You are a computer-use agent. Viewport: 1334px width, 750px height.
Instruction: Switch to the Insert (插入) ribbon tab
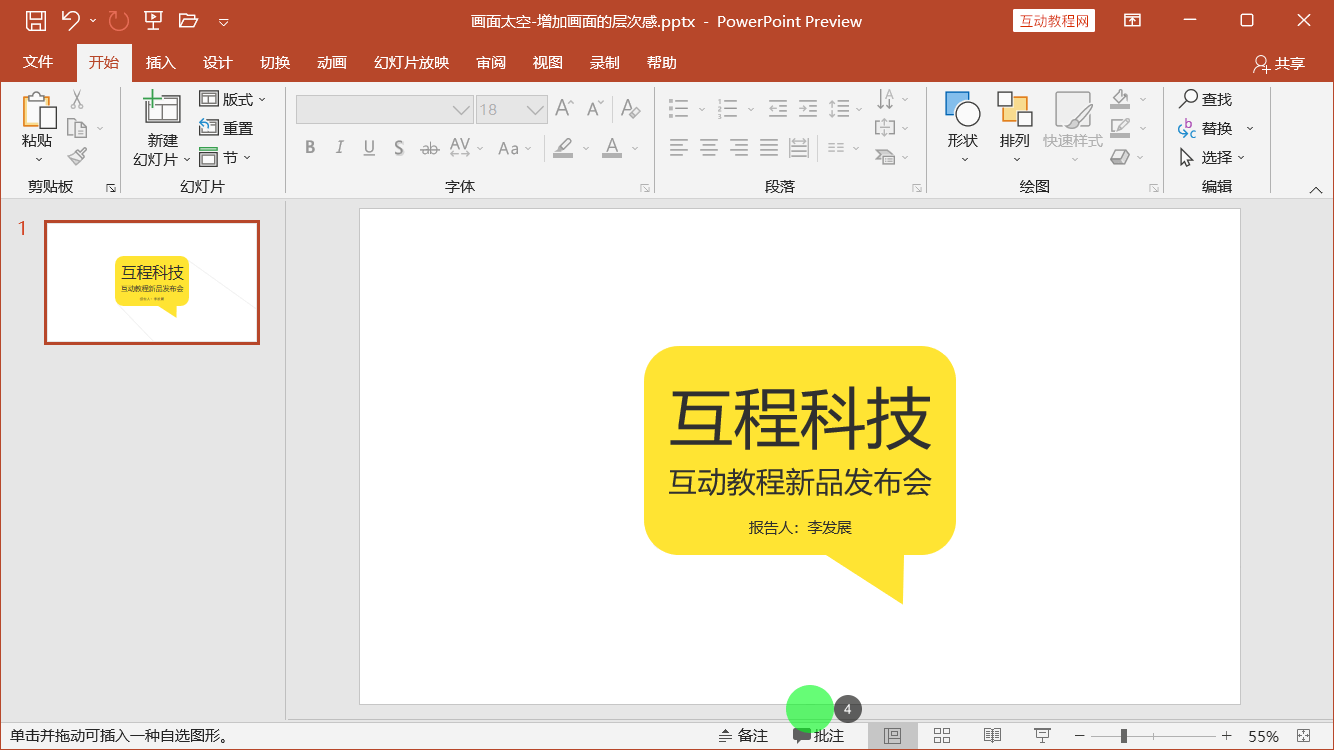(161, 62)
